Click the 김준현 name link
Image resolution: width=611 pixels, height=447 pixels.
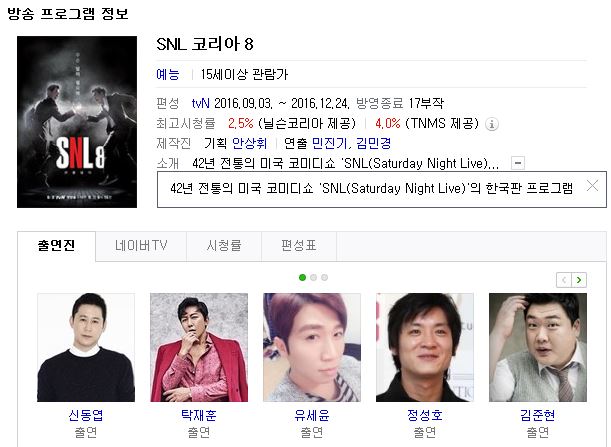coord(538,415)
